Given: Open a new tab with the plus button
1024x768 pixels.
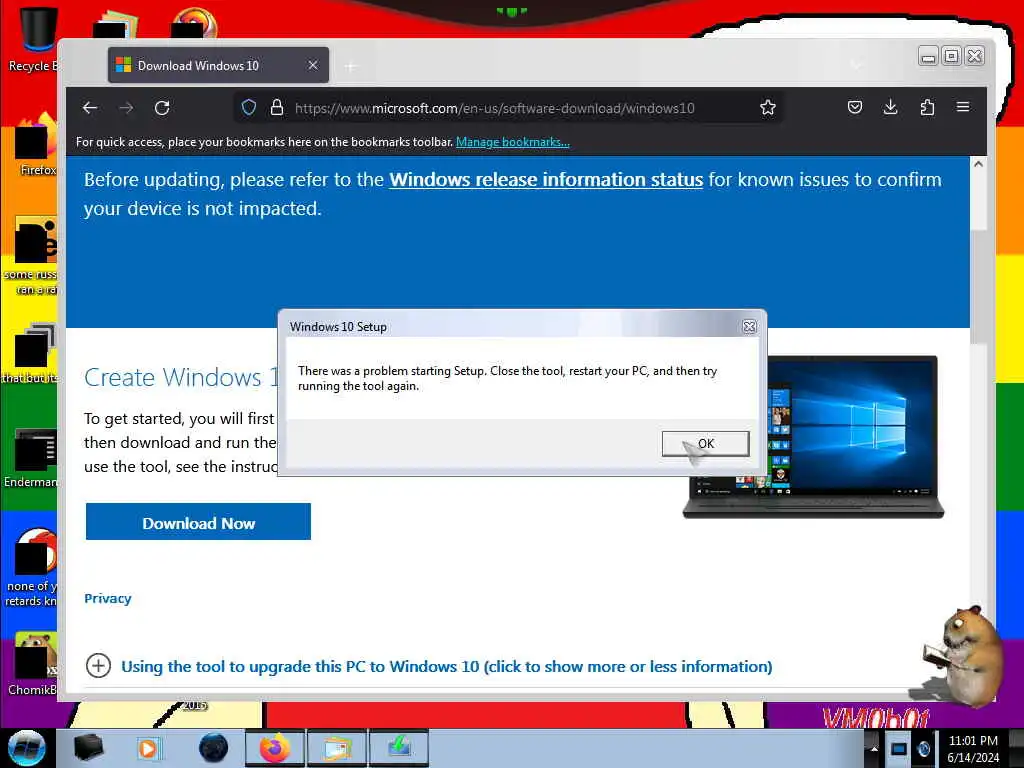Looking at the screenshot, I should coord(351,66).
